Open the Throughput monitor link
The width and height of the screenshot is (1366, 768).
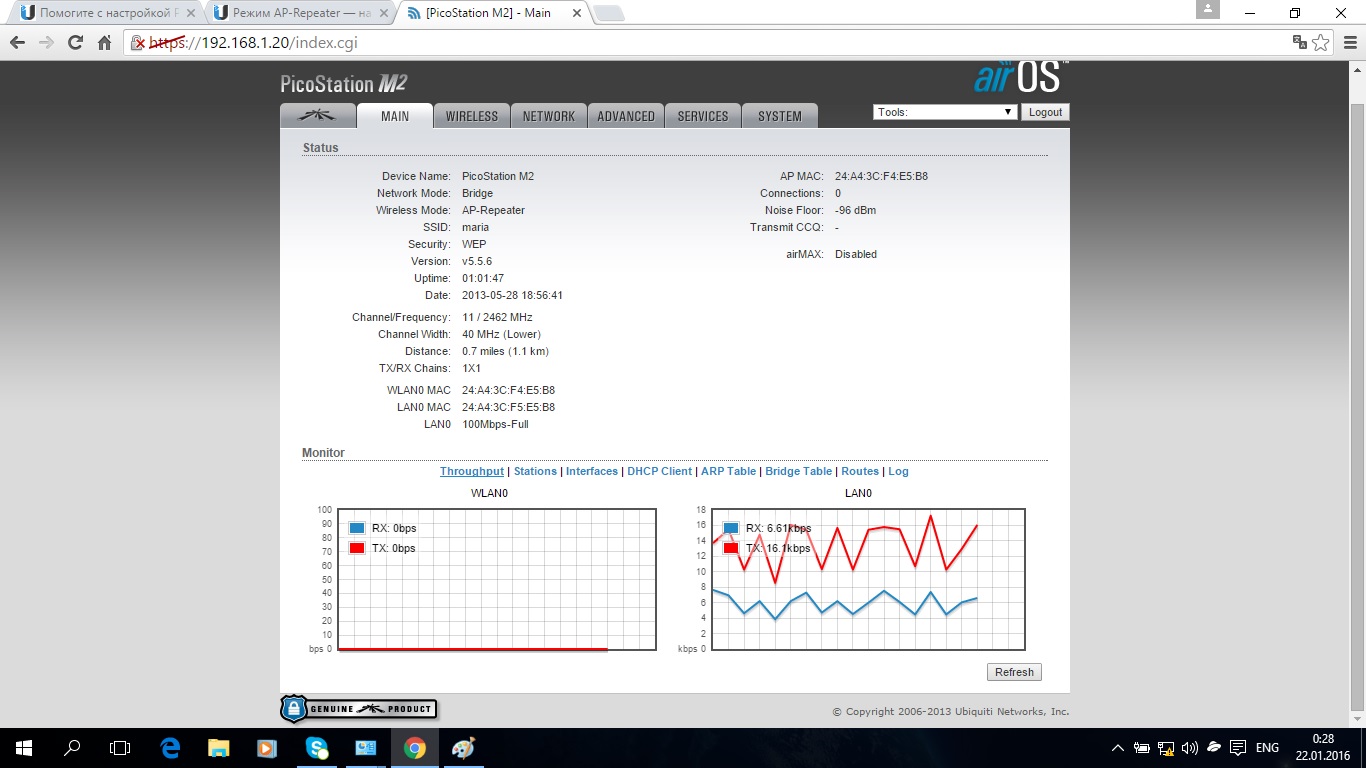[472, 471]
